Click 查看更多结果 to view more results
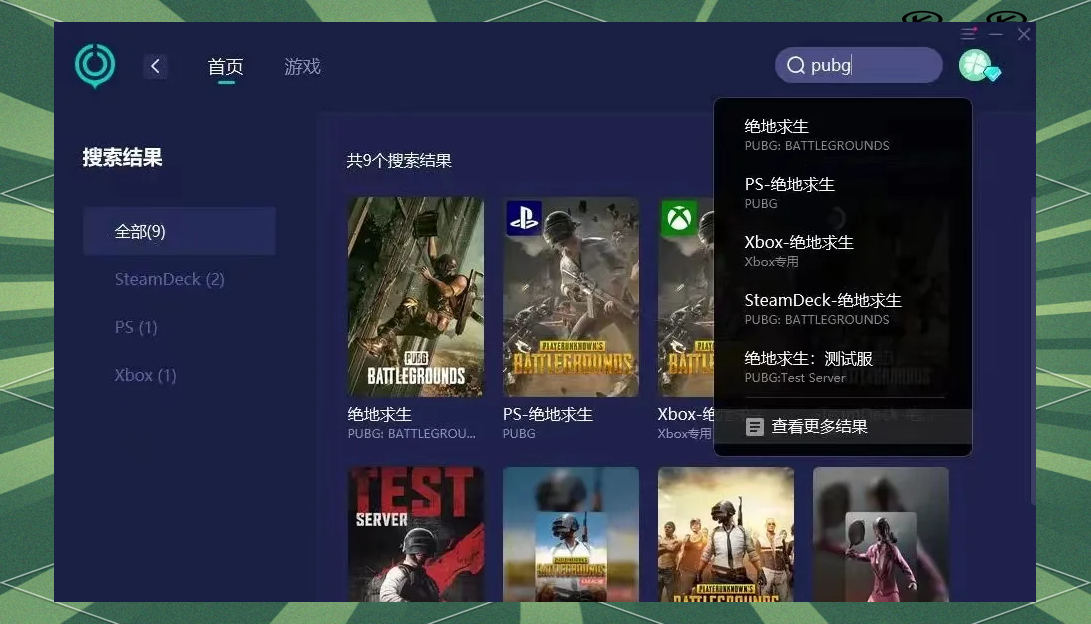This screenshot has width=1091, height=624. coord(843,426)
